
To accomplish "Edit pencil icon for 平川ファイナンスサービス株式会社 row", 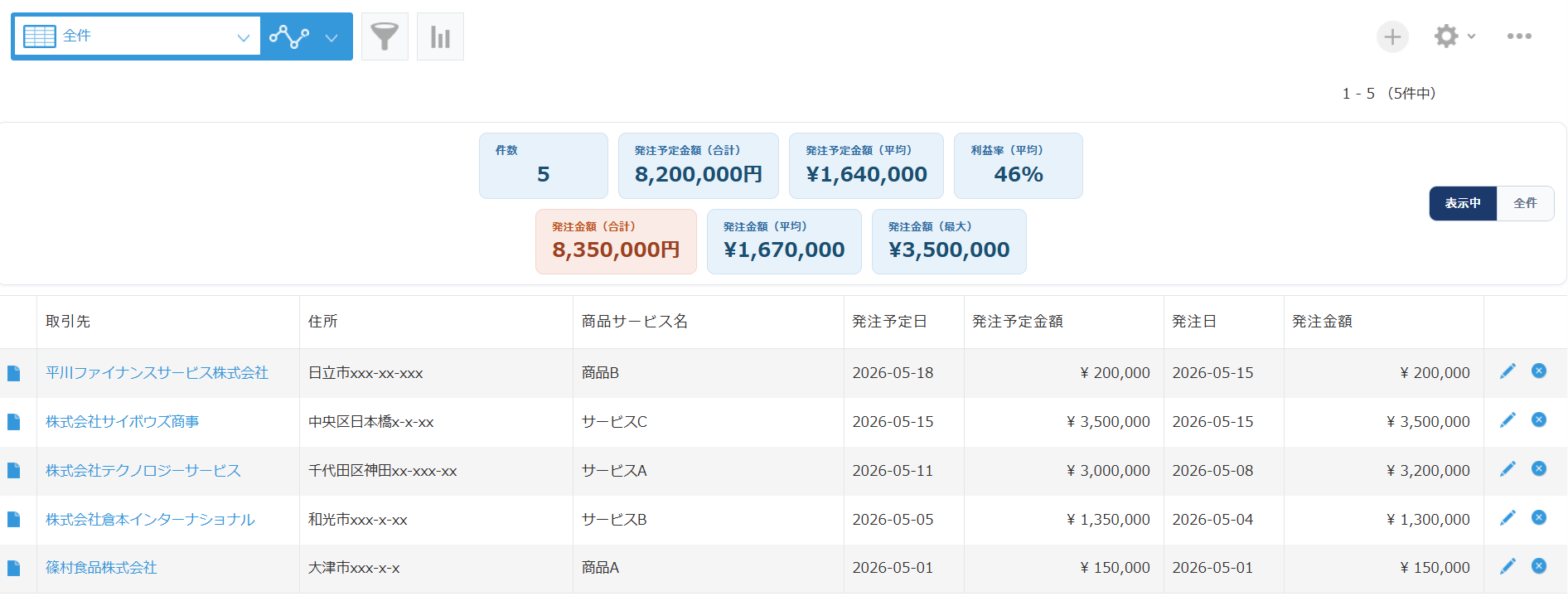I will (x=1508, y=371).
